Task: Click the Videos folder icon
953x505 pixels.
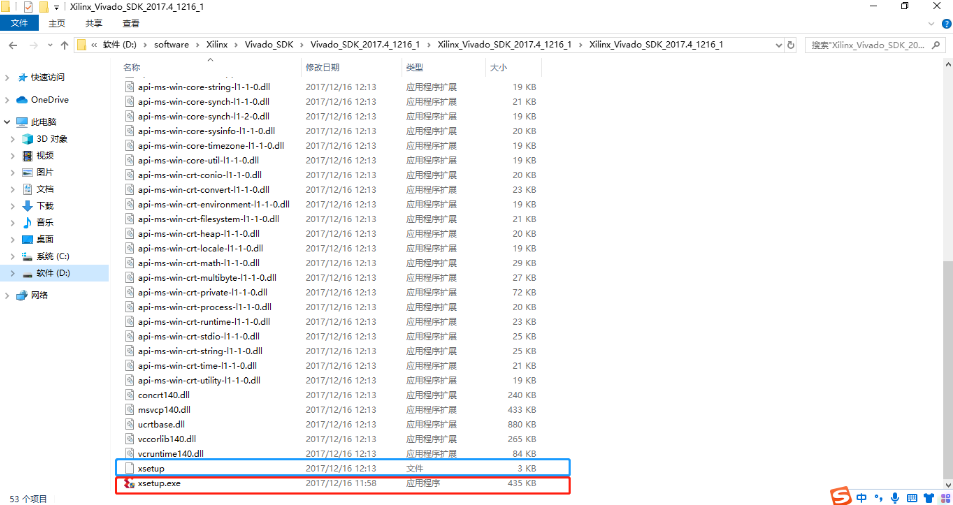Action: click(x=27, y=156)
